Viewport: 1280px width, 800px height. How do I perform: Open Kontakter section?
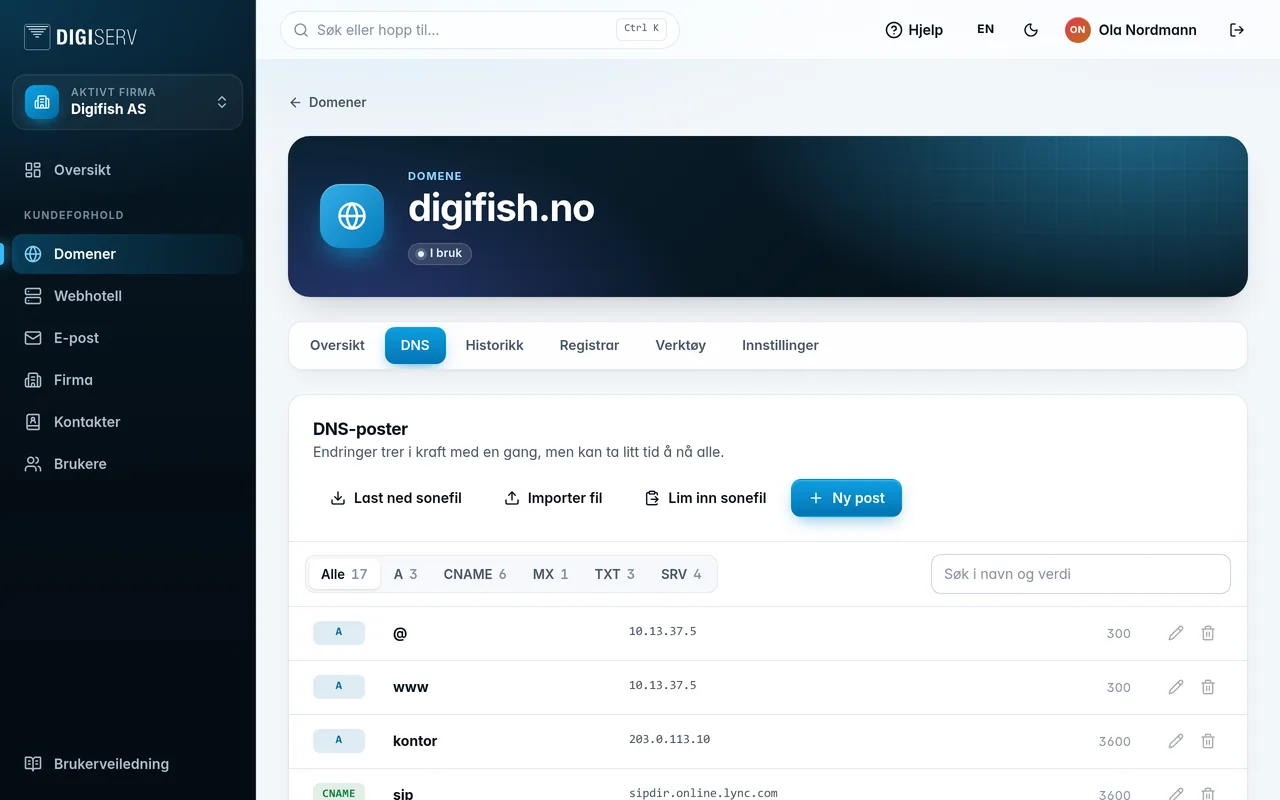(x=127, y=422)
